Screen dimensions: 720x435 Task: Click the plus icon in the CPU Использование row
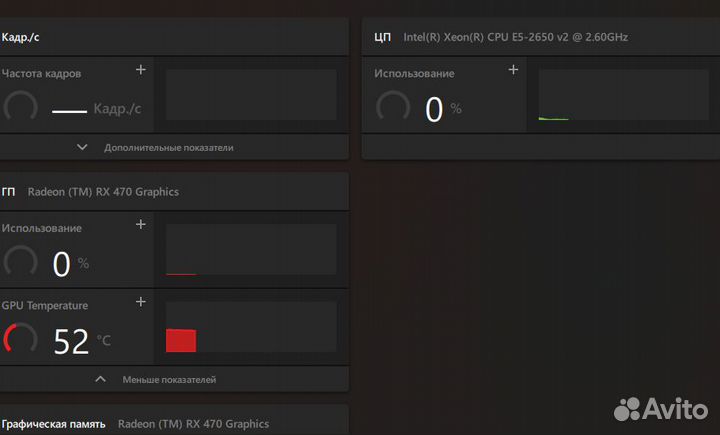point(513,70)
